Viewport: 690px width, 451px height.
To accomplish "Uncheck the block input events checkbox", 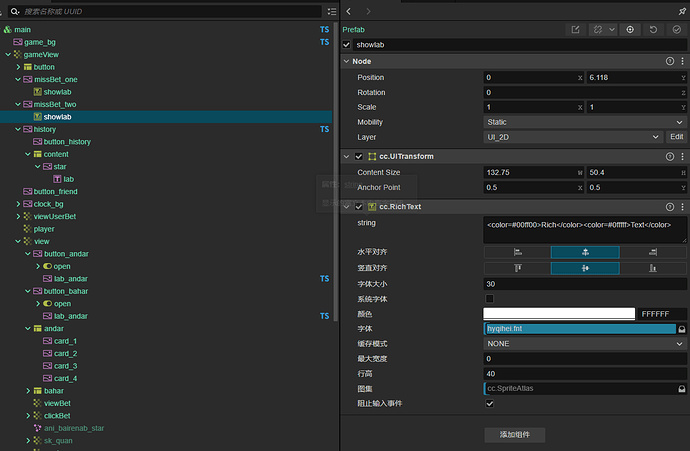I will tap(489, 403).
